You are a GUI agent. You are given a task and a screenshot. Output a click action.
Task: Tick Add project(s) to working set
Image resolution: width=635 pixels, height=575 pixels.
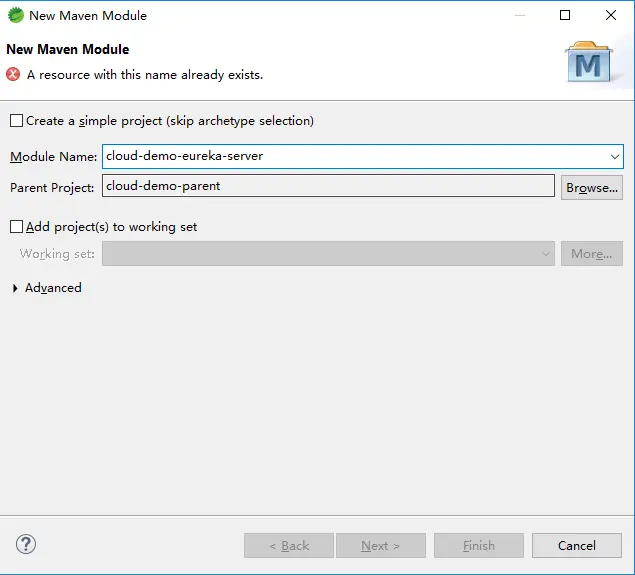coord(16,226)
